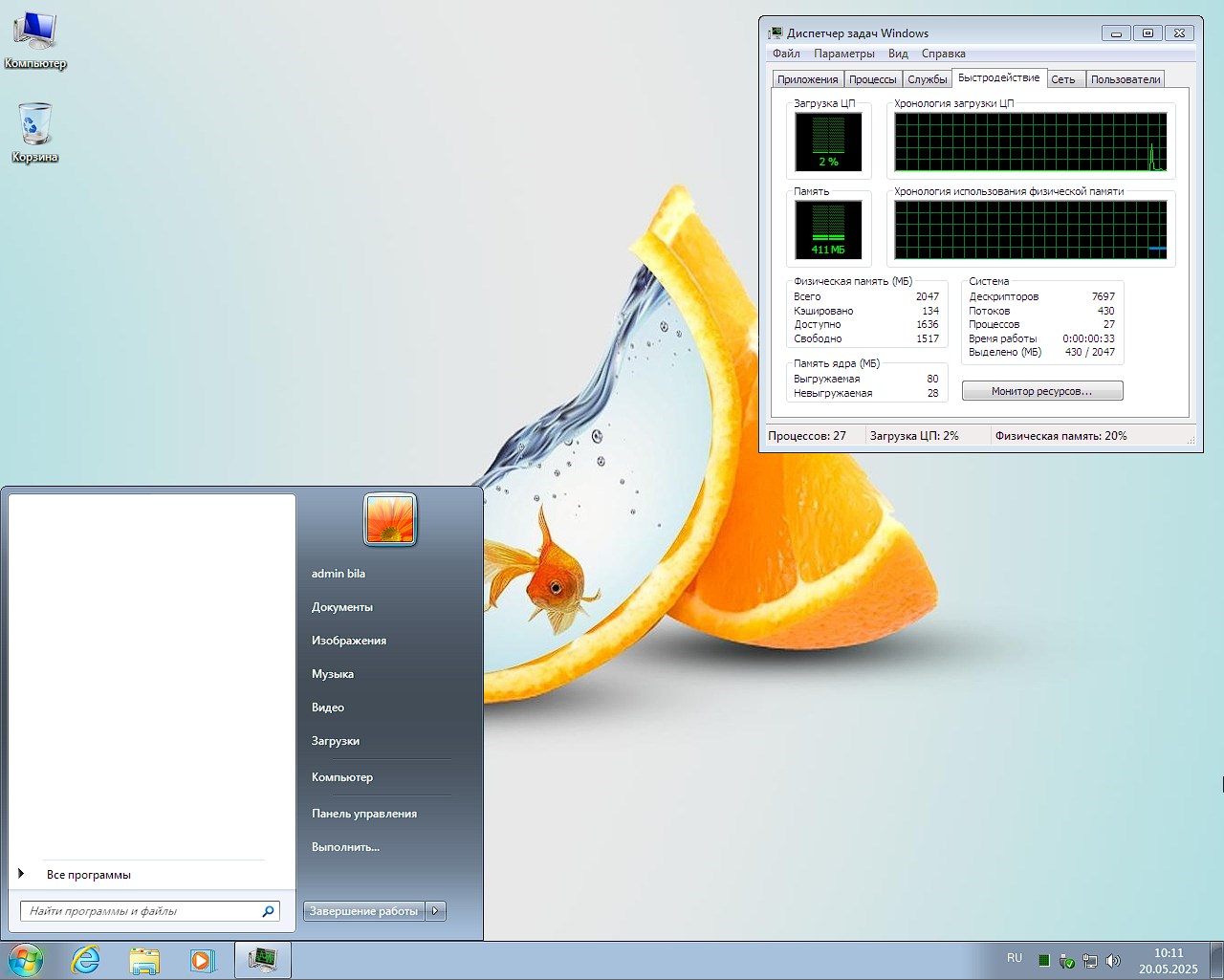
Task: Switch to the Приложения tab
Action: (x=808, y=79)
